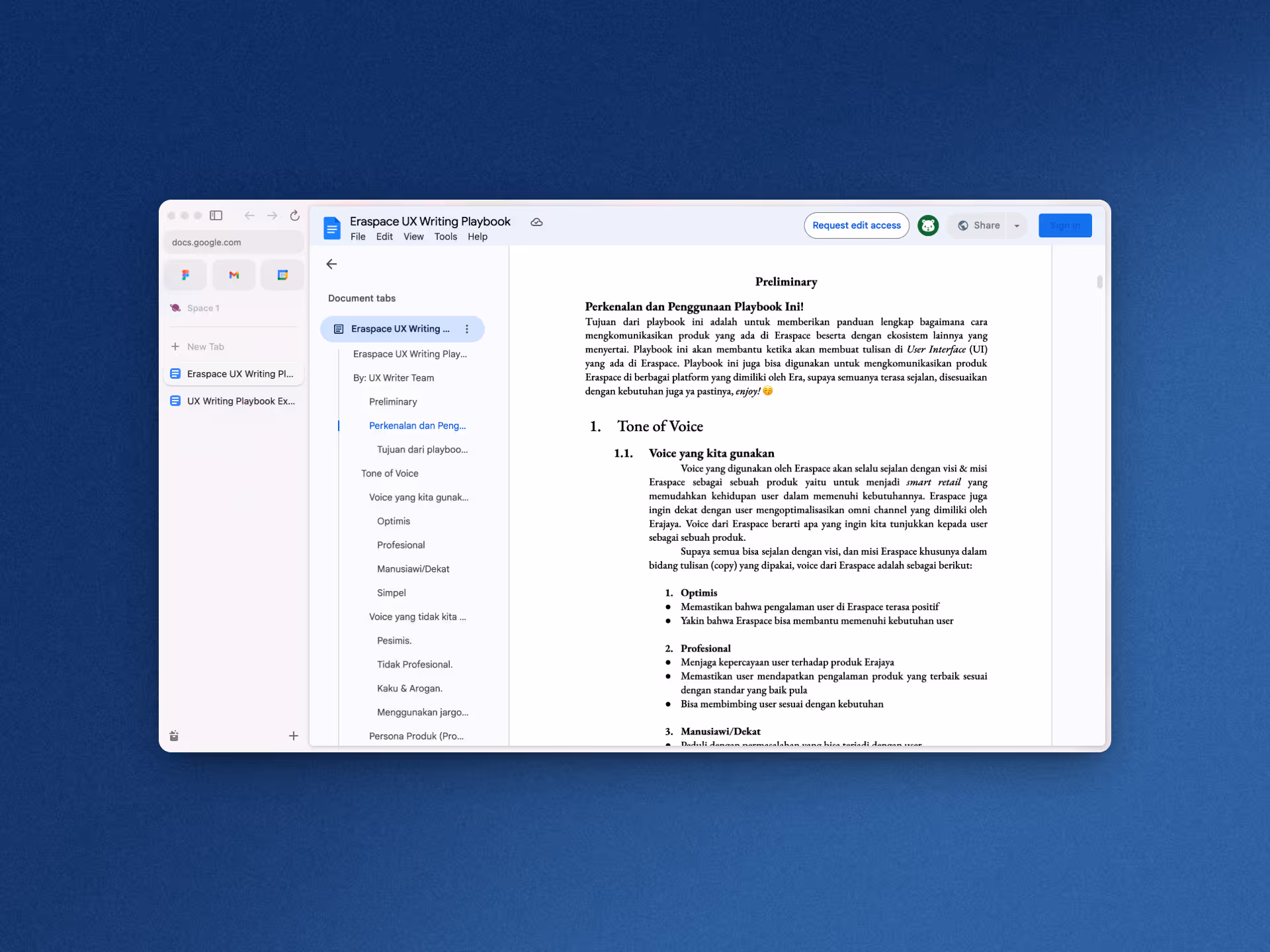1270x952 pixels.
Task: Jump to Profesional outline item
Action: (x=401, y=545)
